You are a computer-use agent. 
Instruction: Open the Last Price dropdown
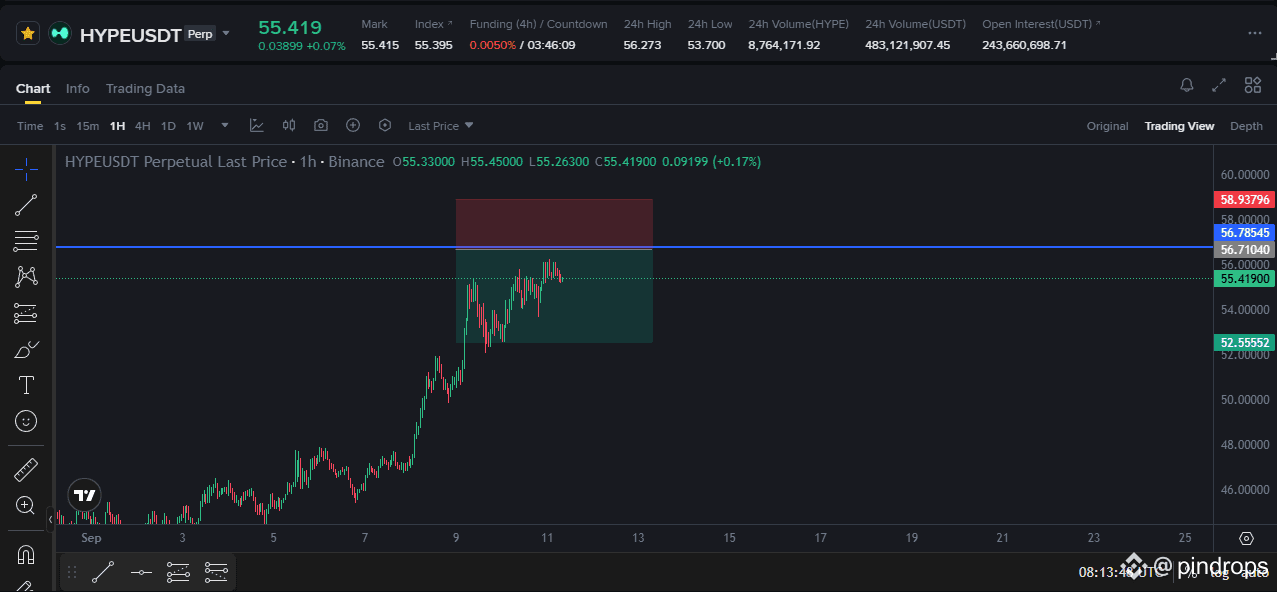441,126
